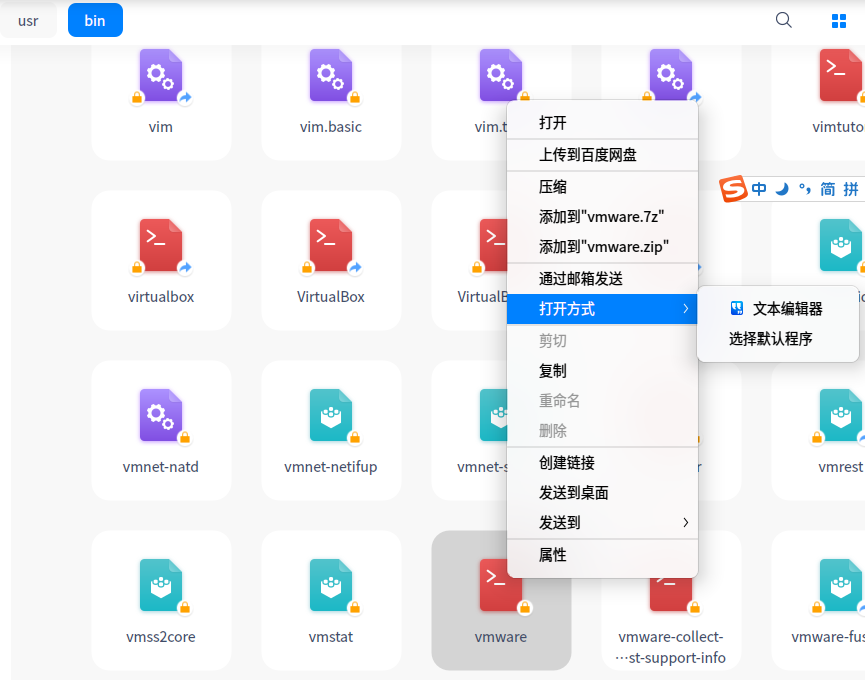The width and height of the screenshot is (865, 680).
Task: Choose 选择默认程序 in submenu
Action: [x=778, y=339]
